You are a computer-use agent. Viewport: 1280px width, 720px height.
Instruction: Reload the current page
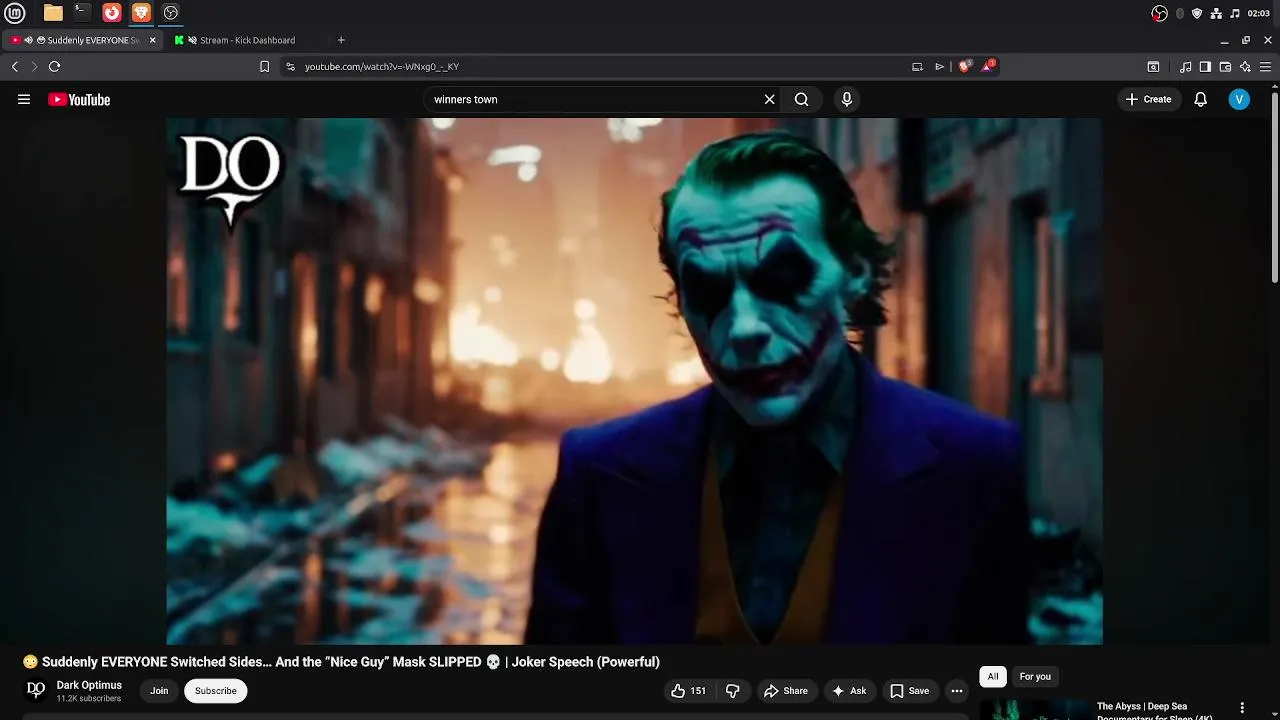click(54, 67)
